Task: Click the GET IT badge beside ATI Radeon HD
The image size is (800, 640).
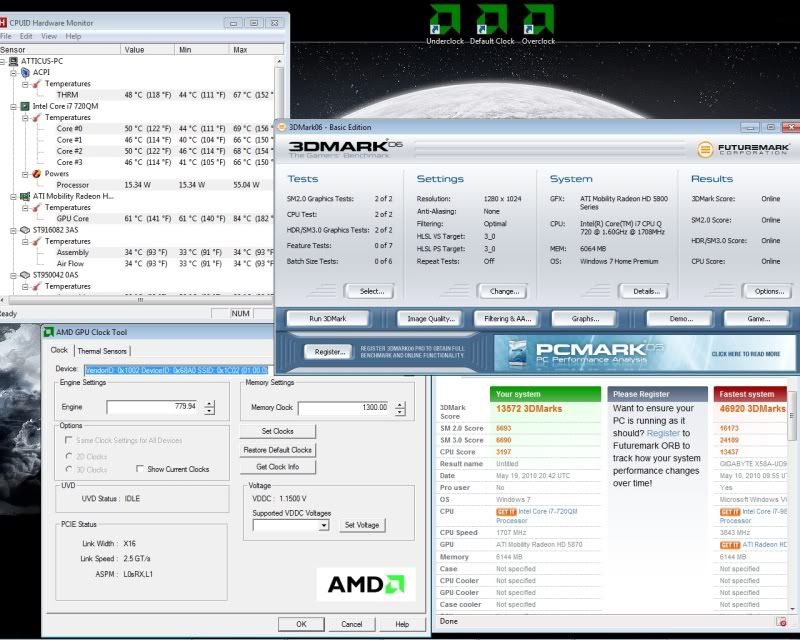Action: (x=730, y=545)
